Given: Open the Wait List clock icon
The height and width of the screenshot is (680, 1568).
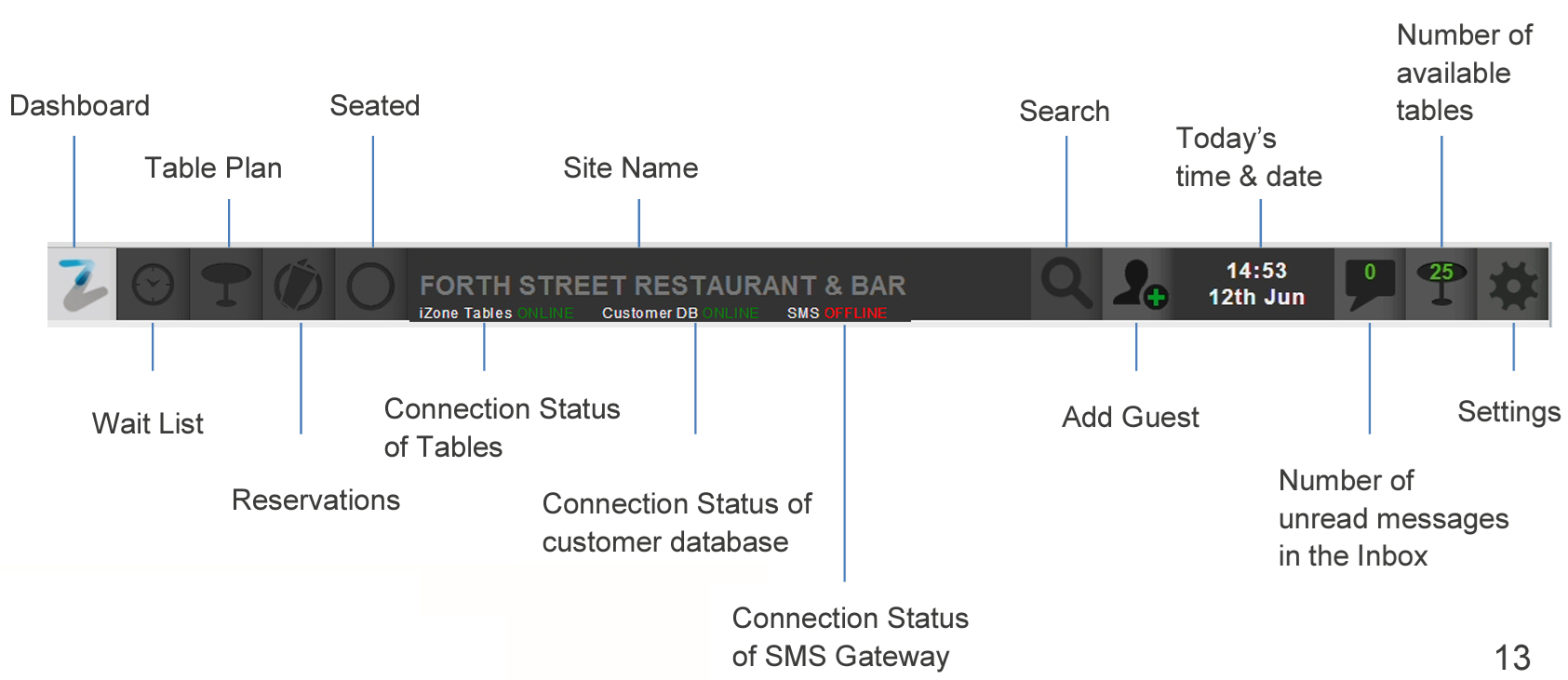Looking at the screenshot, I should click(x=153, y=285).
